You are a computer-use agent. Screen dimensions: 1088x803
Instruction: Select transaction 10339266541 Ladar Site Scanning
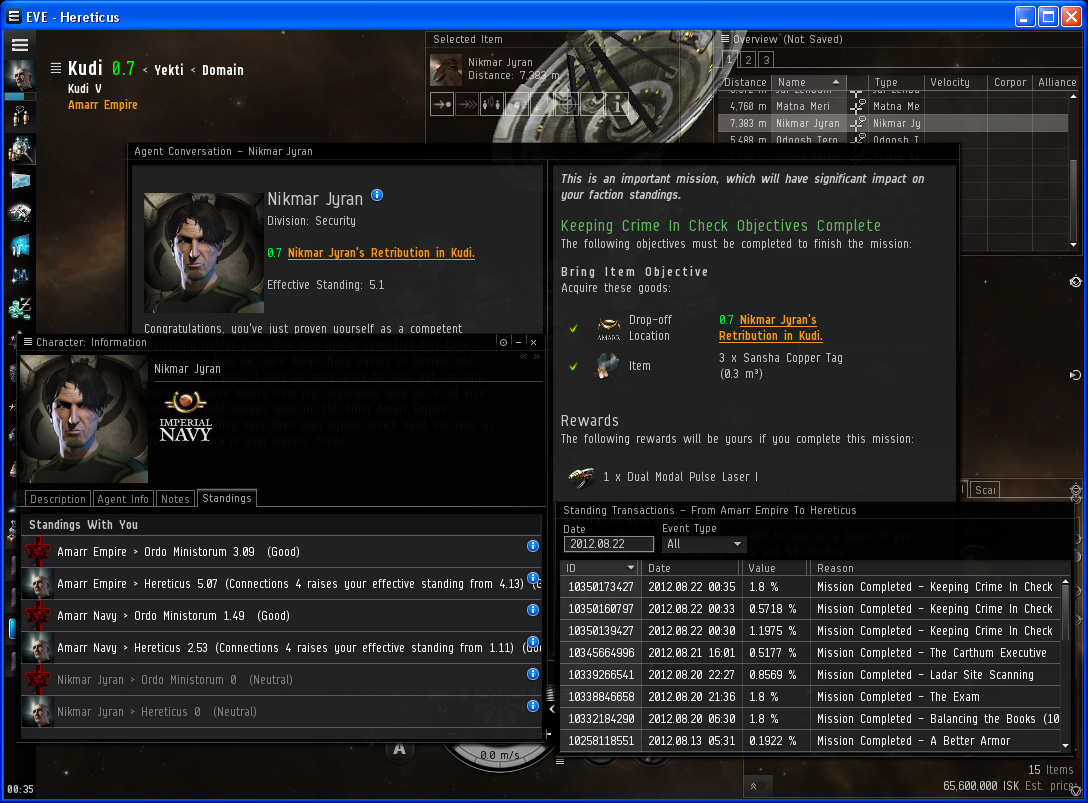(810, 675)
